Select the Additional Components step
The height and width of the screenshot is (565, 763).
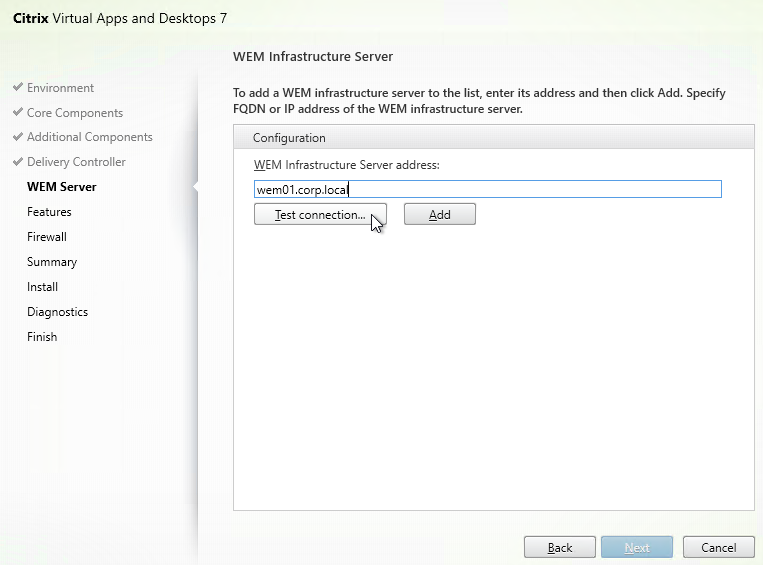[x=90, y=137]
